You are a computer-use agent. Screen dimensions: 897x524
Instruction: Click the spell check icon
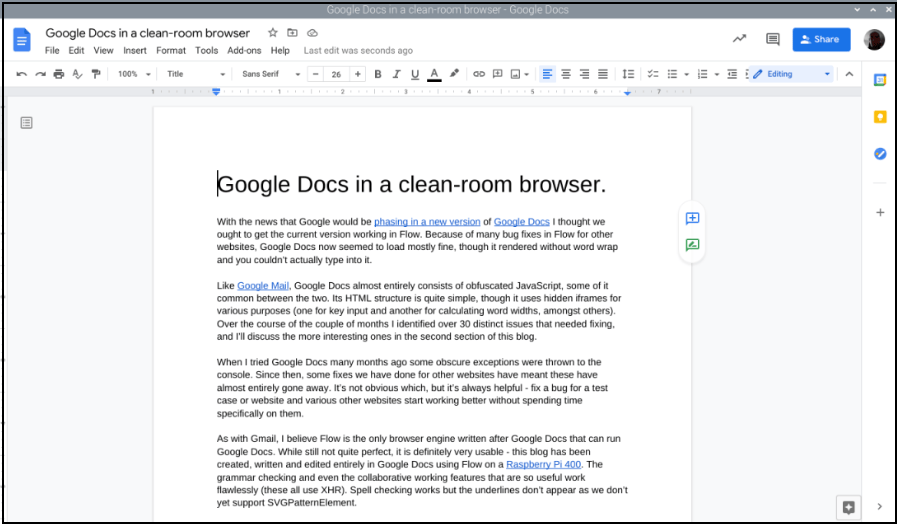pyautogui.click(x=77, y=74)
